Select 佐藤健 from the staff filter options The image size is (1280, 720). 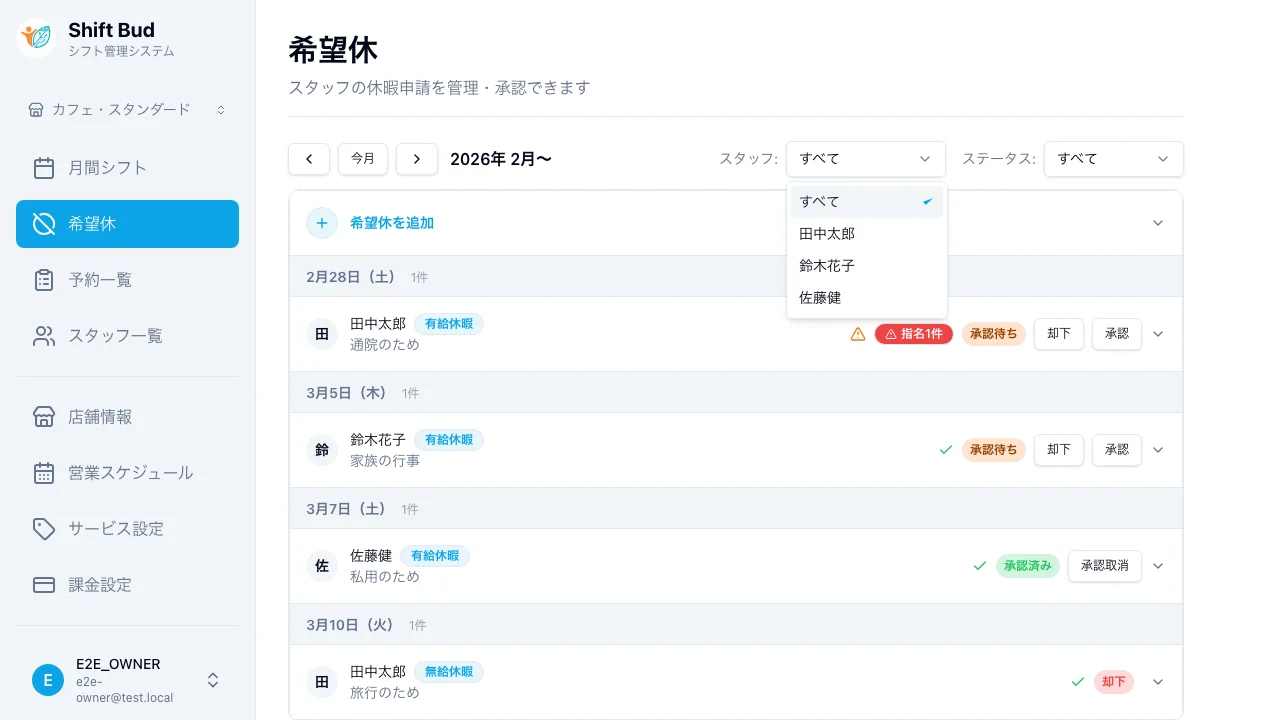(x=820, y=297)
